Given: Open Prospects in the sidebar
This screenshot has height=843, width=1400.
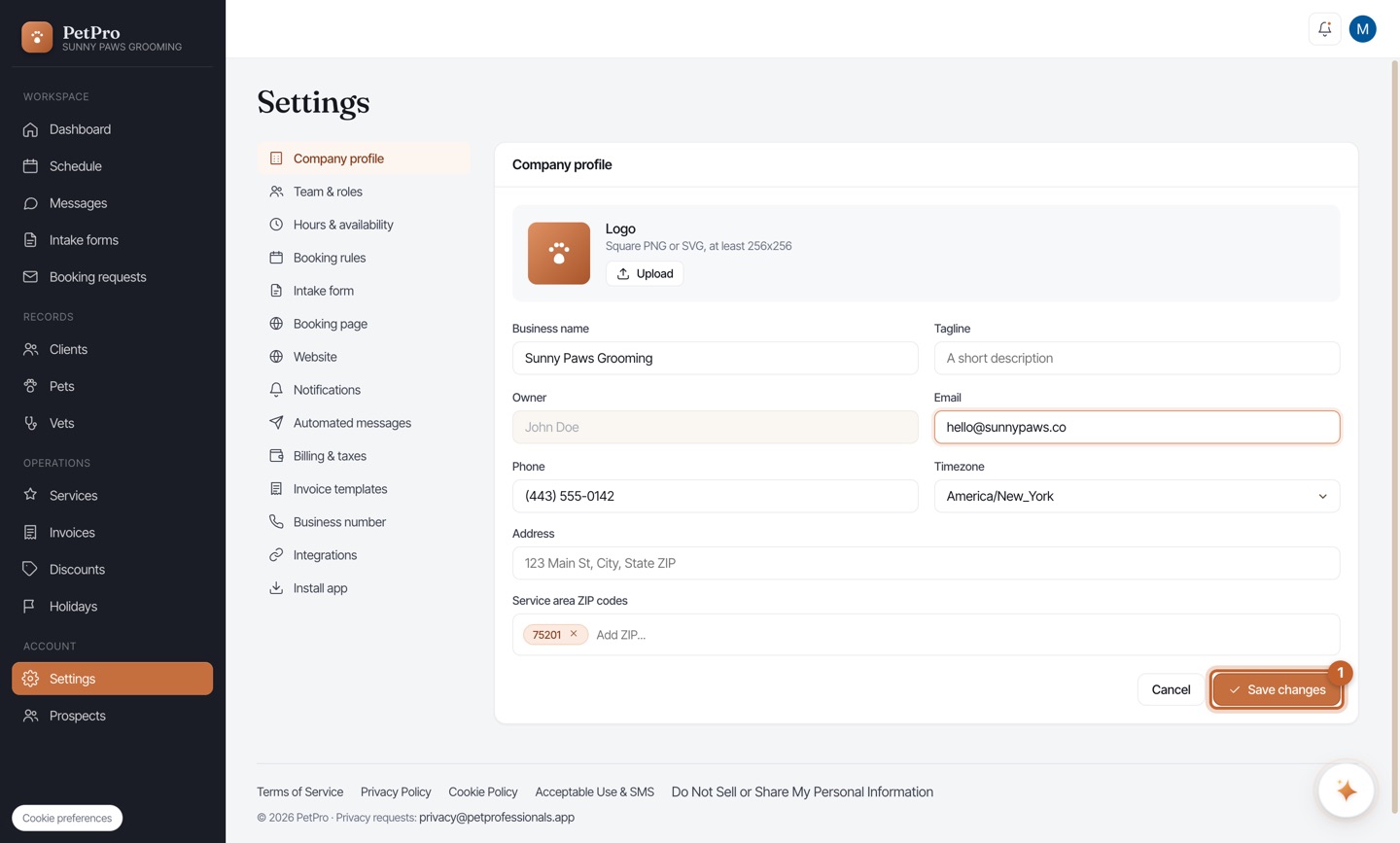Looking at the screenshot, I should coord(113,716).
